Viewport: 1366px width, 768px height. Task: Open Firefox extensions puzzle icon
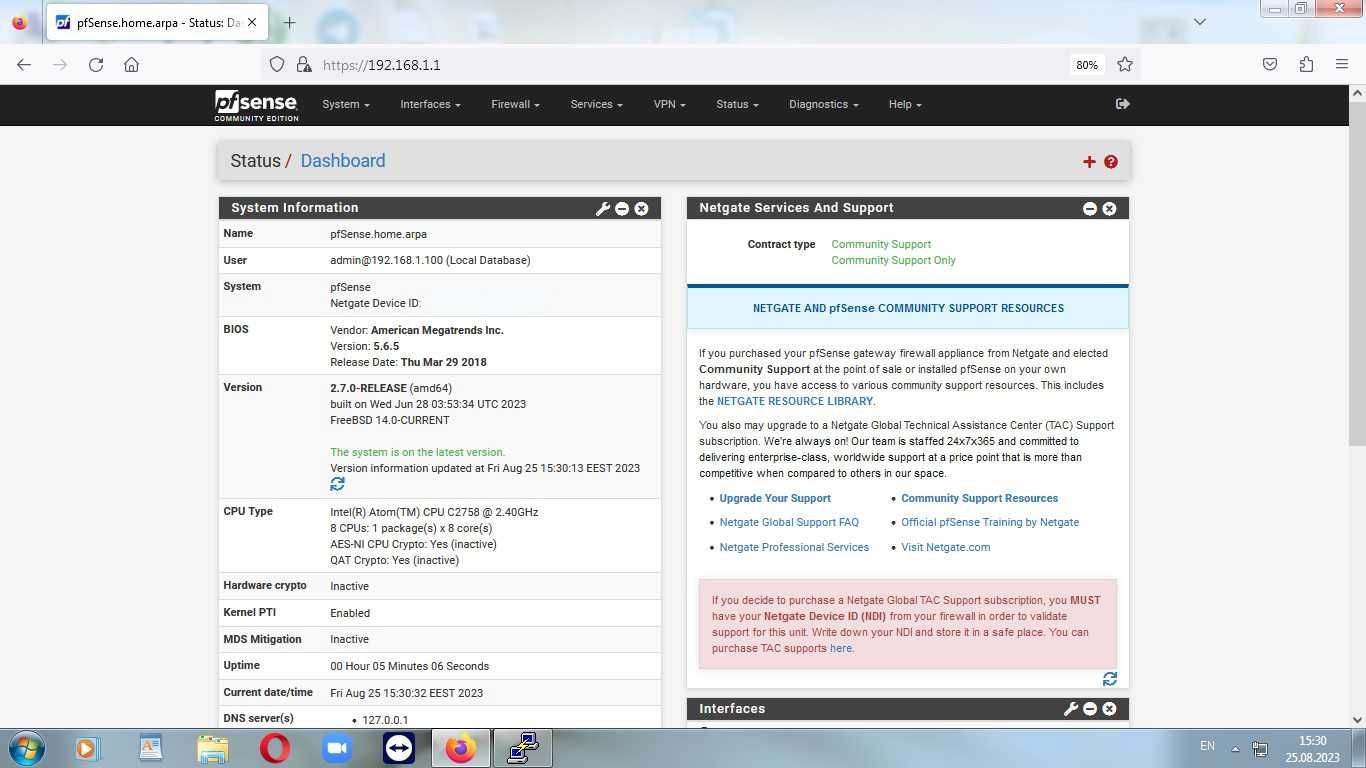tap(1306, 65)
